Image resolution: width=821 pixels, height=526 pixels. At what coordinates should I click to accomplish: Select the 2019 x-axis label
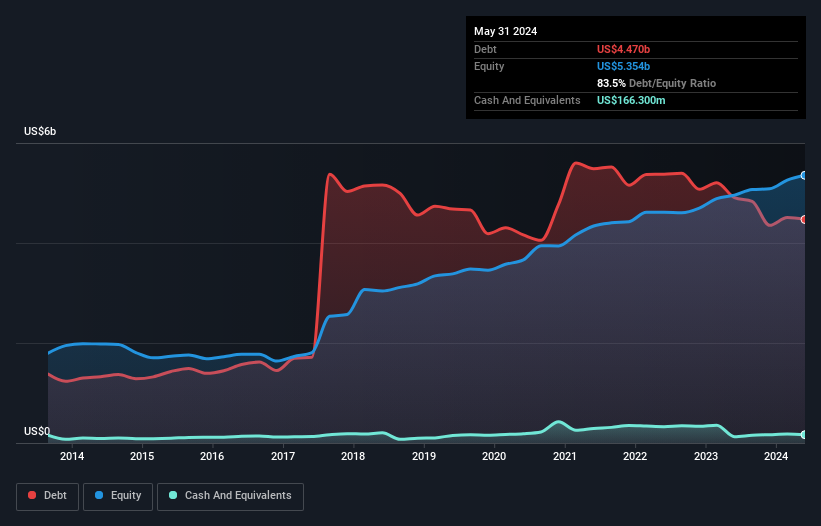424,456
